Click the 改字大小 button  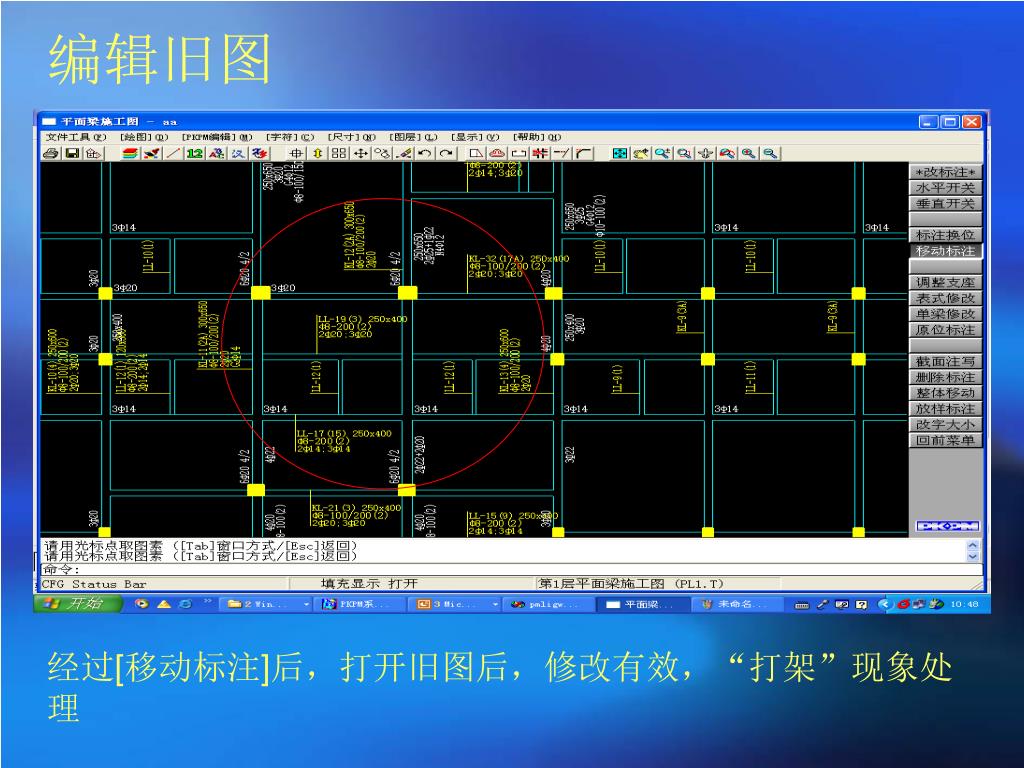[945, 424]
